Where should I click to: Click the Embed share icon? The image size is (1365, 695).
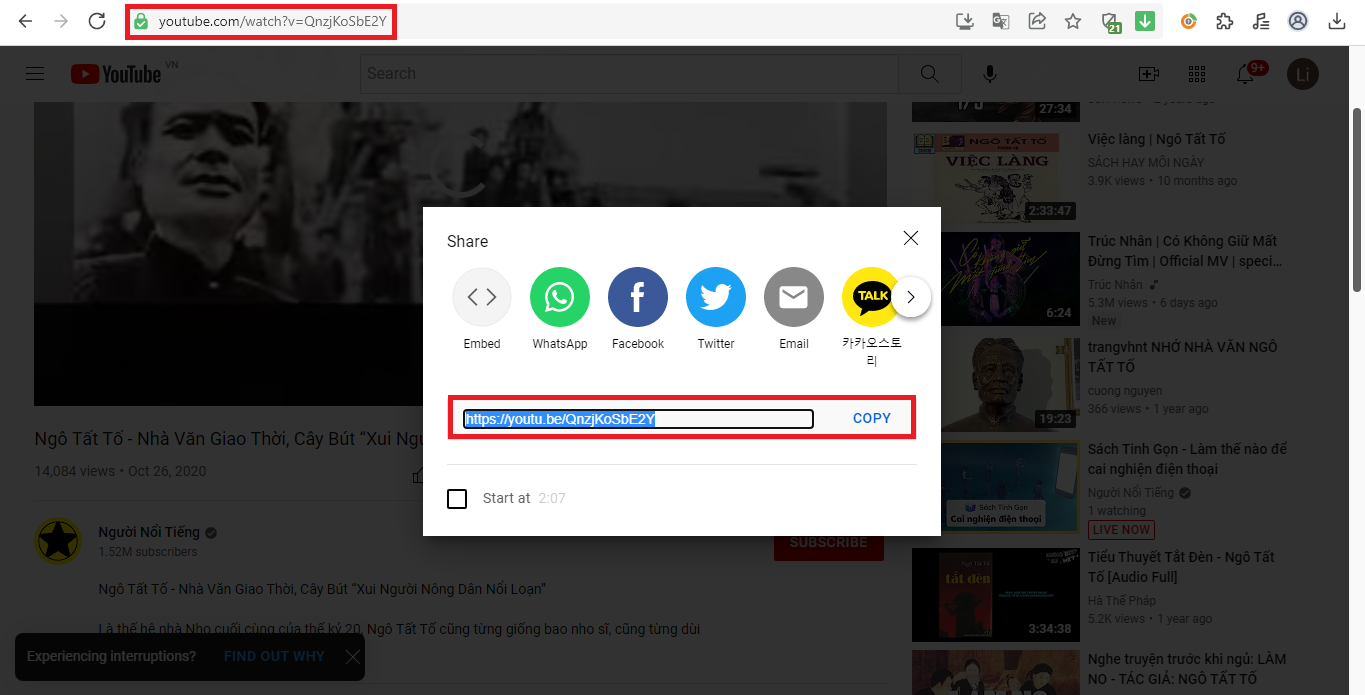pos(482,298)
